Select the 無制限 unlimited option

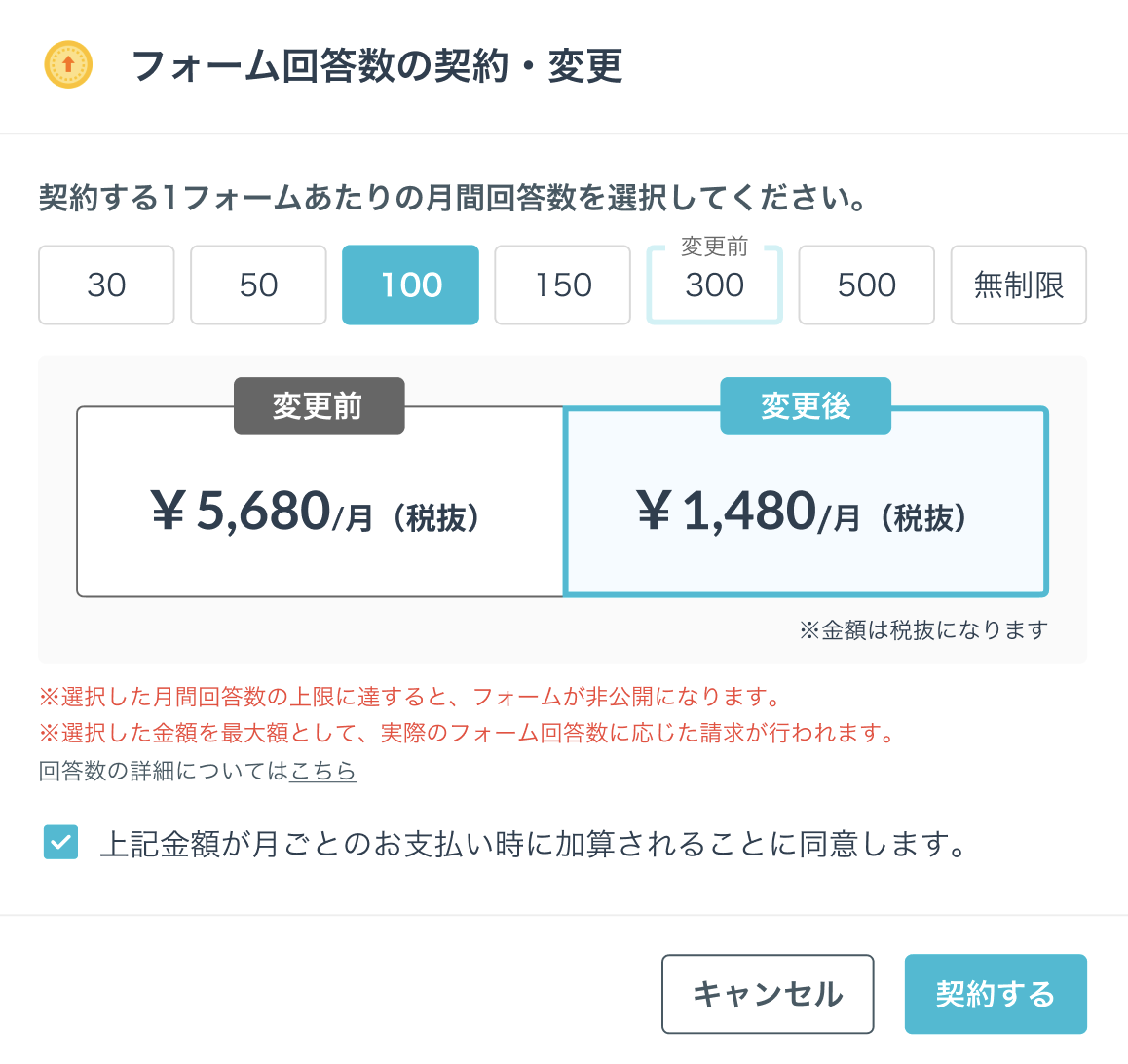pyautogui.click(x=1019, y=285)
